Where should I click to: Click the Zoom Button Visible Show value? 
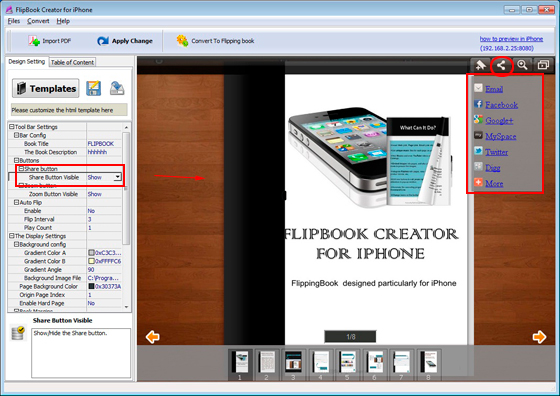point(95,194)
